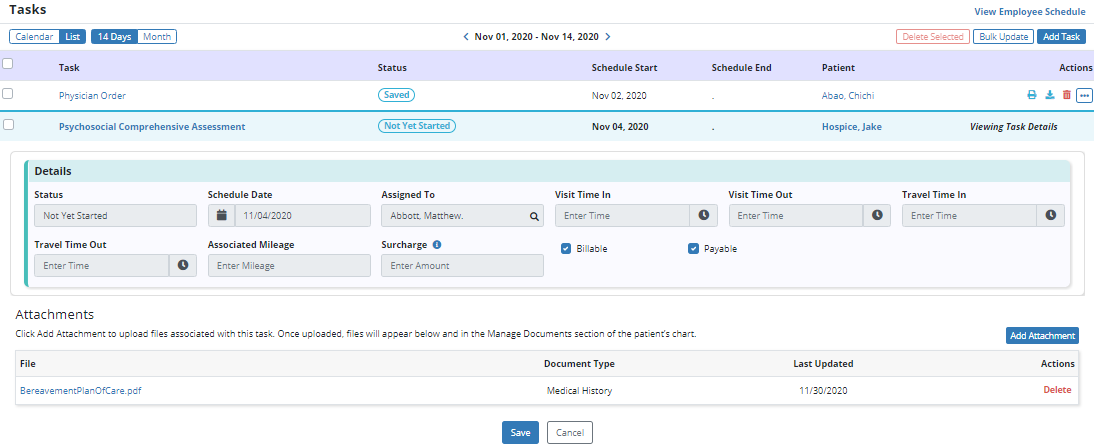Delete the Physician Order with trash icon

tap(1066, 95)
